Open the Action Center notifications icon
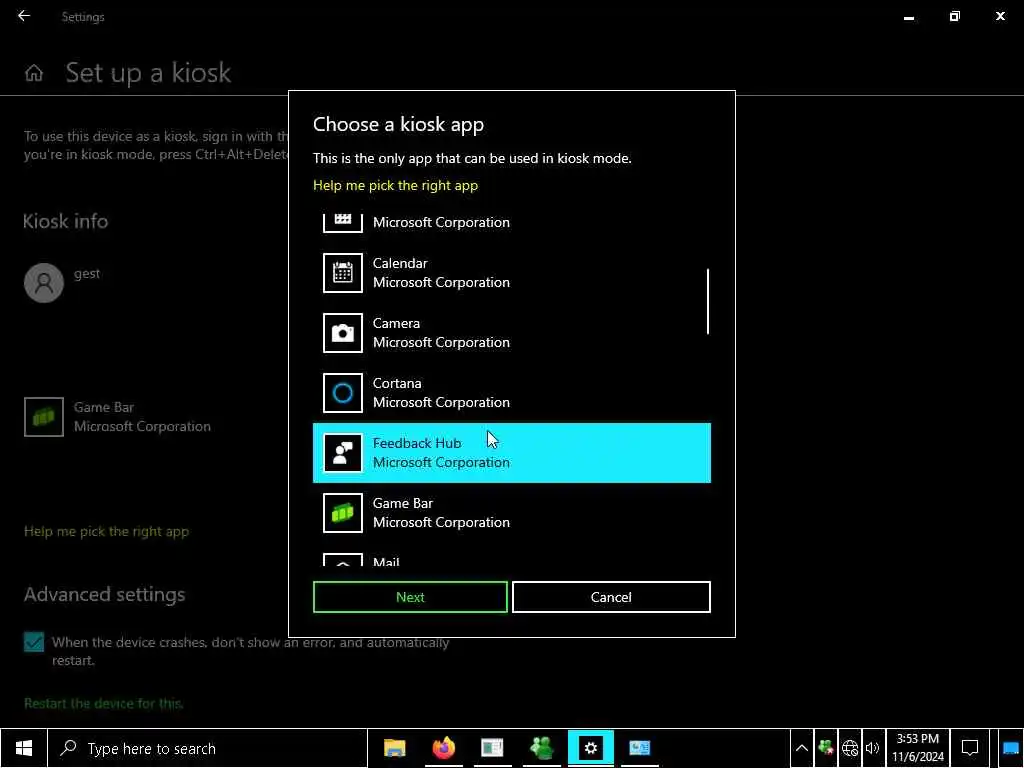 coord(970,748)
